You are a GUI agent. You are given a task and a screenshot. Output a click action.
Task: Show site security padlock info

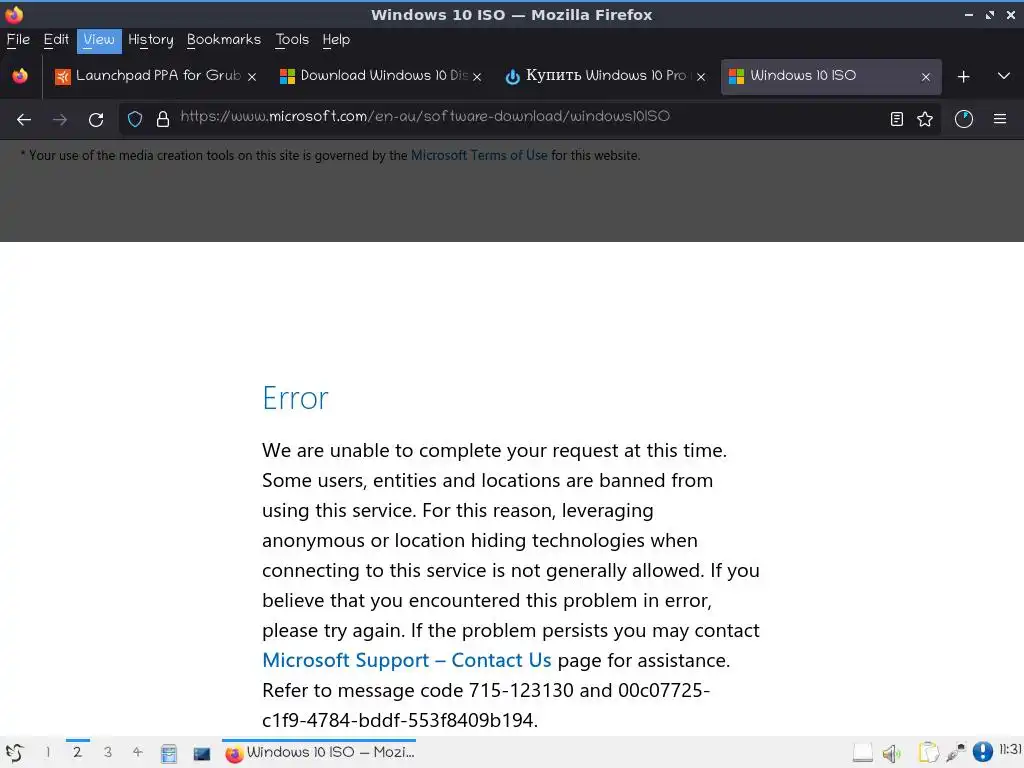pos(163,119)
